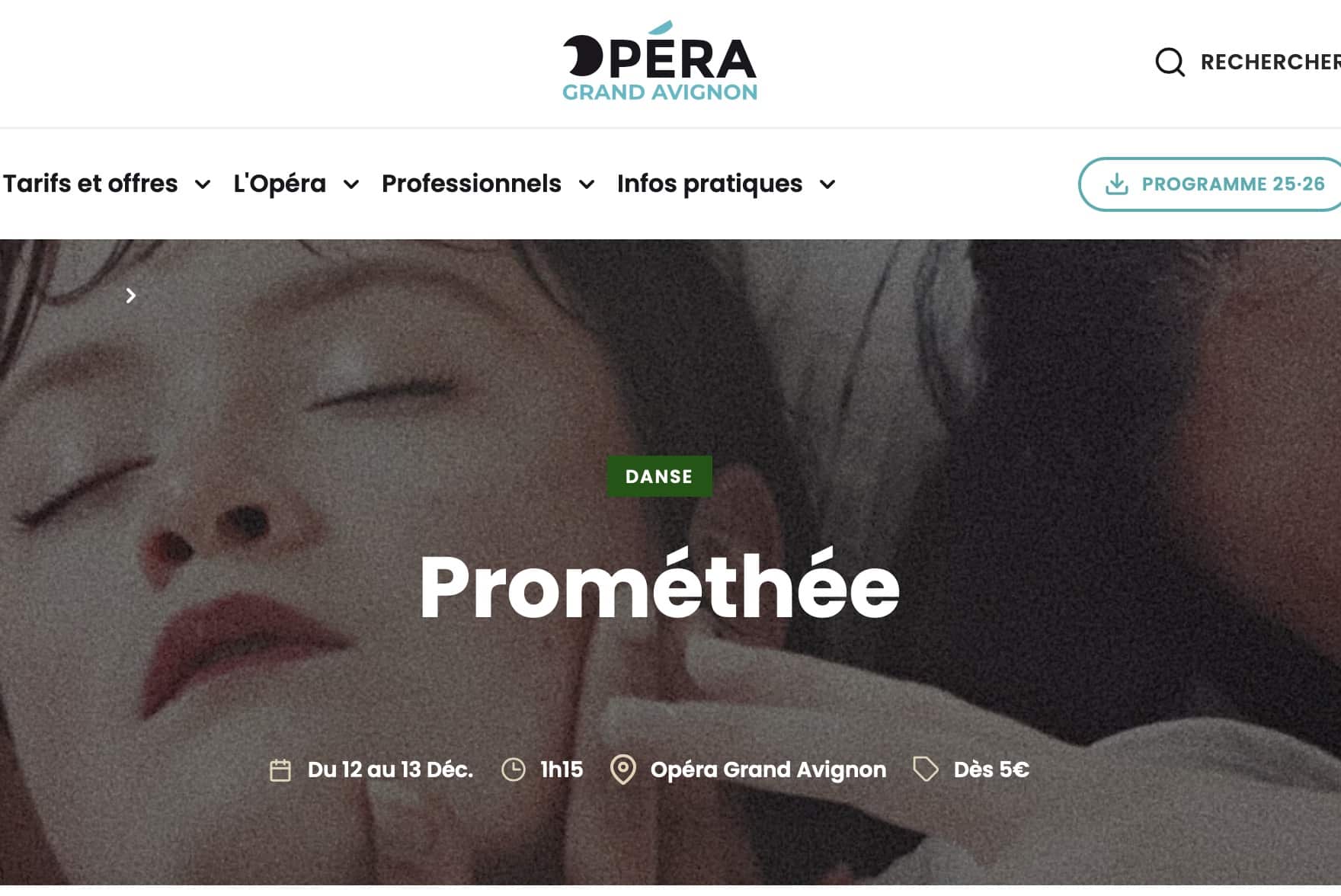Open the Tarifs et offres menu

tap(90, 184)
